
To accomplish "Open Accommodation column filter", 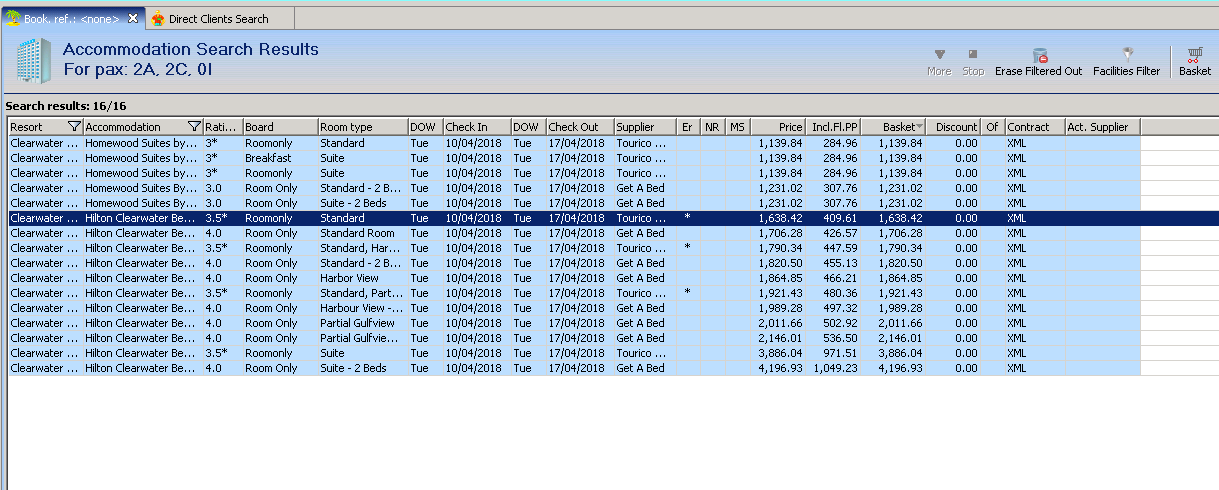I will click(x=194, y=127).
